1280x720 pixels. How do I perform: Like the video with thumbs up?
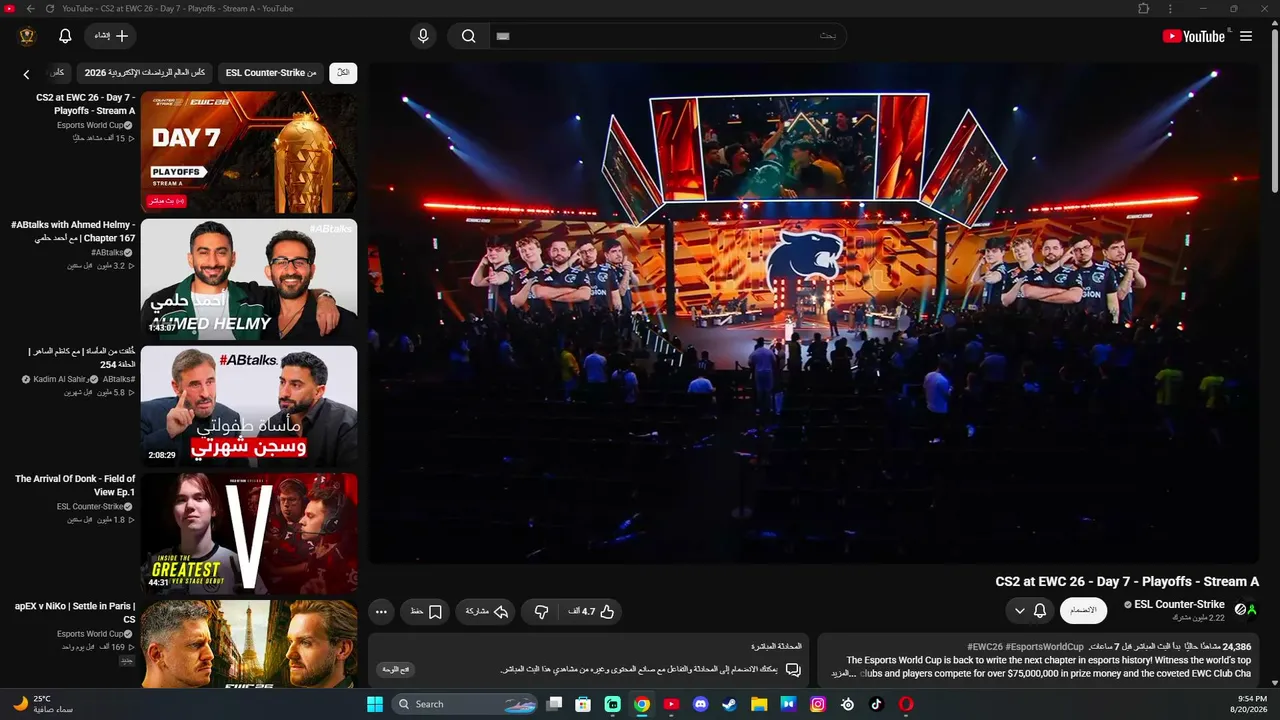[591, 611]
